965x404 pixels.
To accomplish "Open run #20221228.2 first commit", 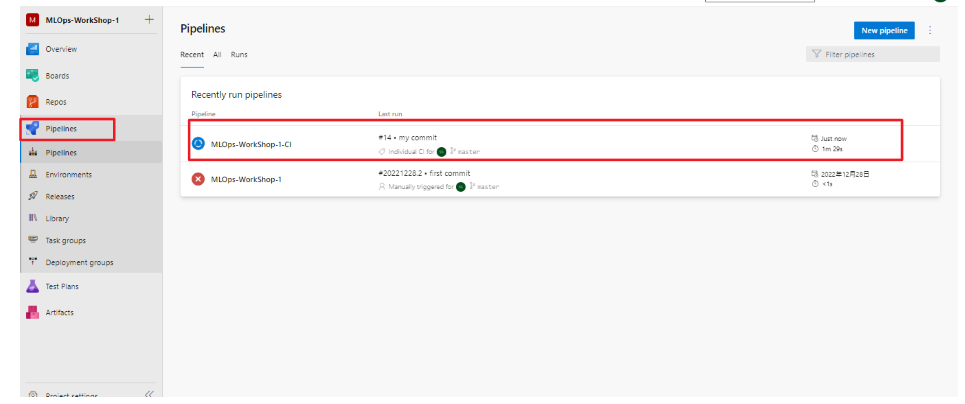I will 424,173.
